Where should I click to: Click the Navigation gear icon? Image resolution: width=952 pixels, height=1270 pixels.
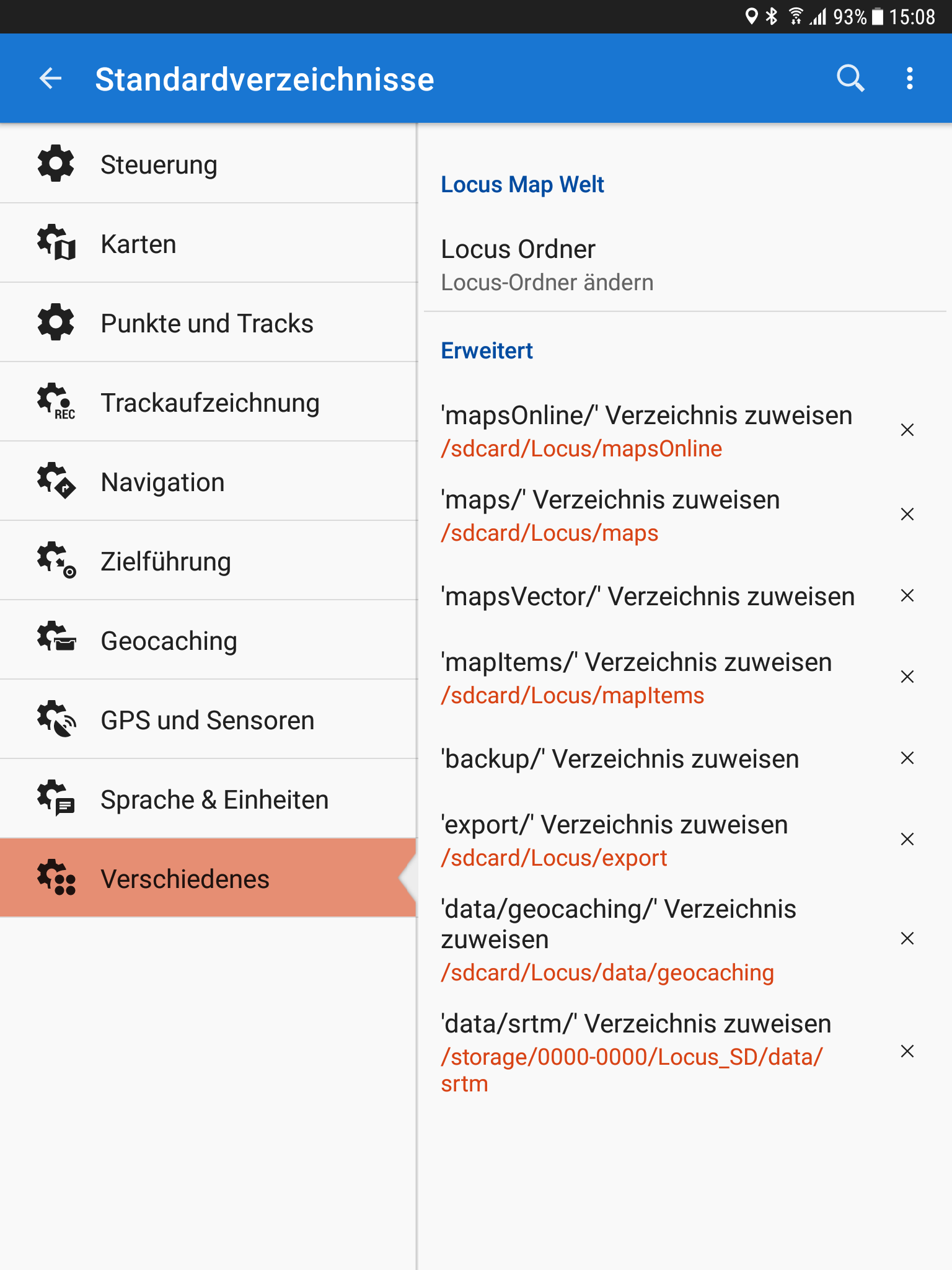56,481
